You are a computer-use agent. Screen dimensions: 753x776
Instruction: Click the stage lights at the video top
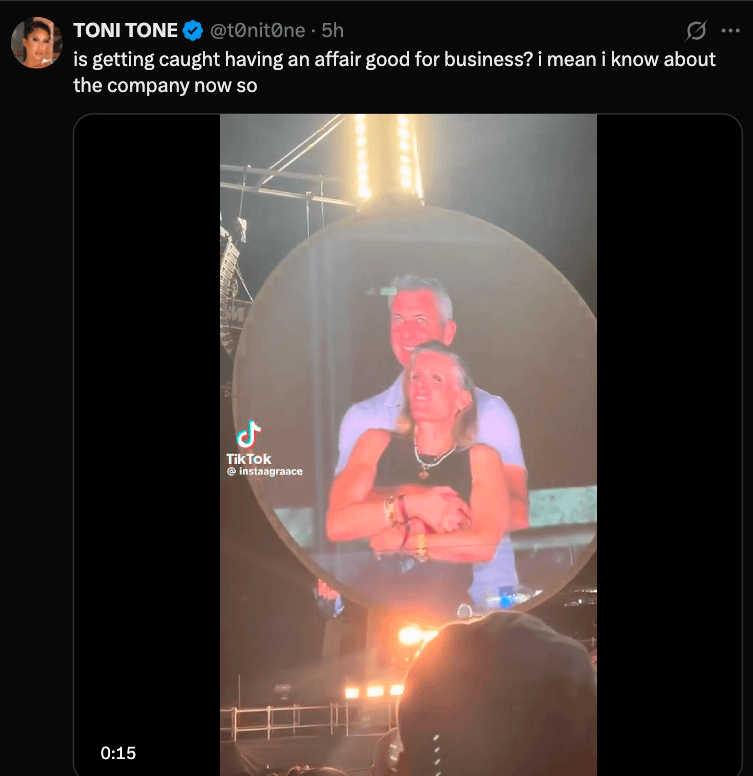tap(383, 156)
